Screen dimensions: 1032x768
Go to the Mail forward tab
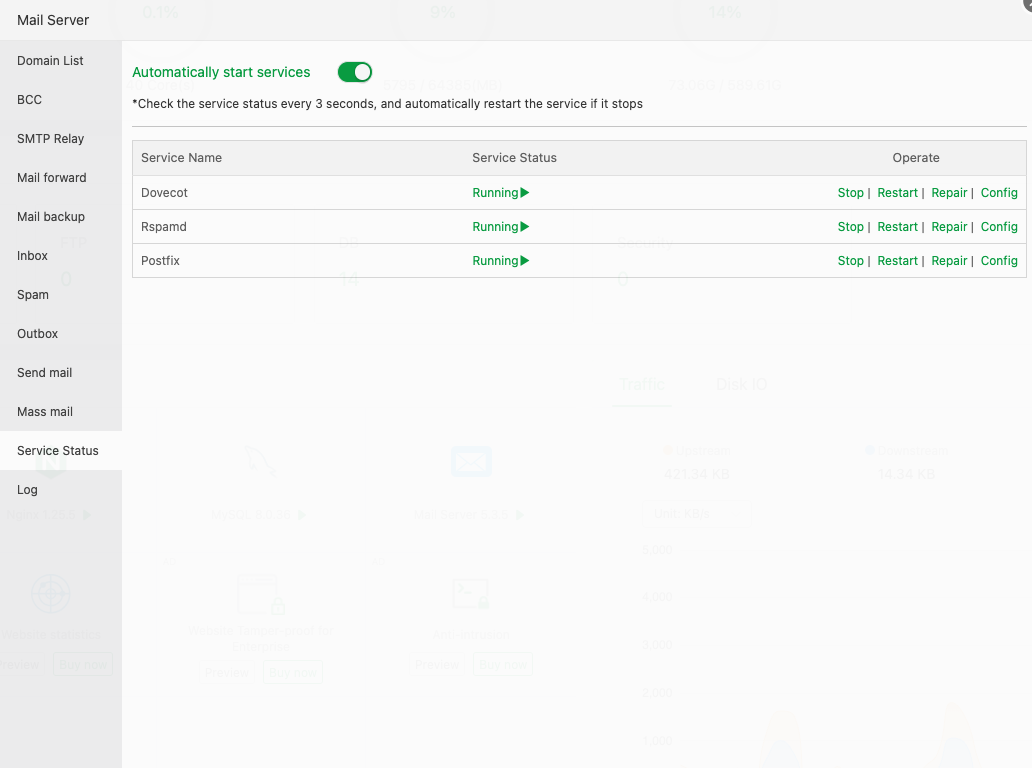point(52,178)
